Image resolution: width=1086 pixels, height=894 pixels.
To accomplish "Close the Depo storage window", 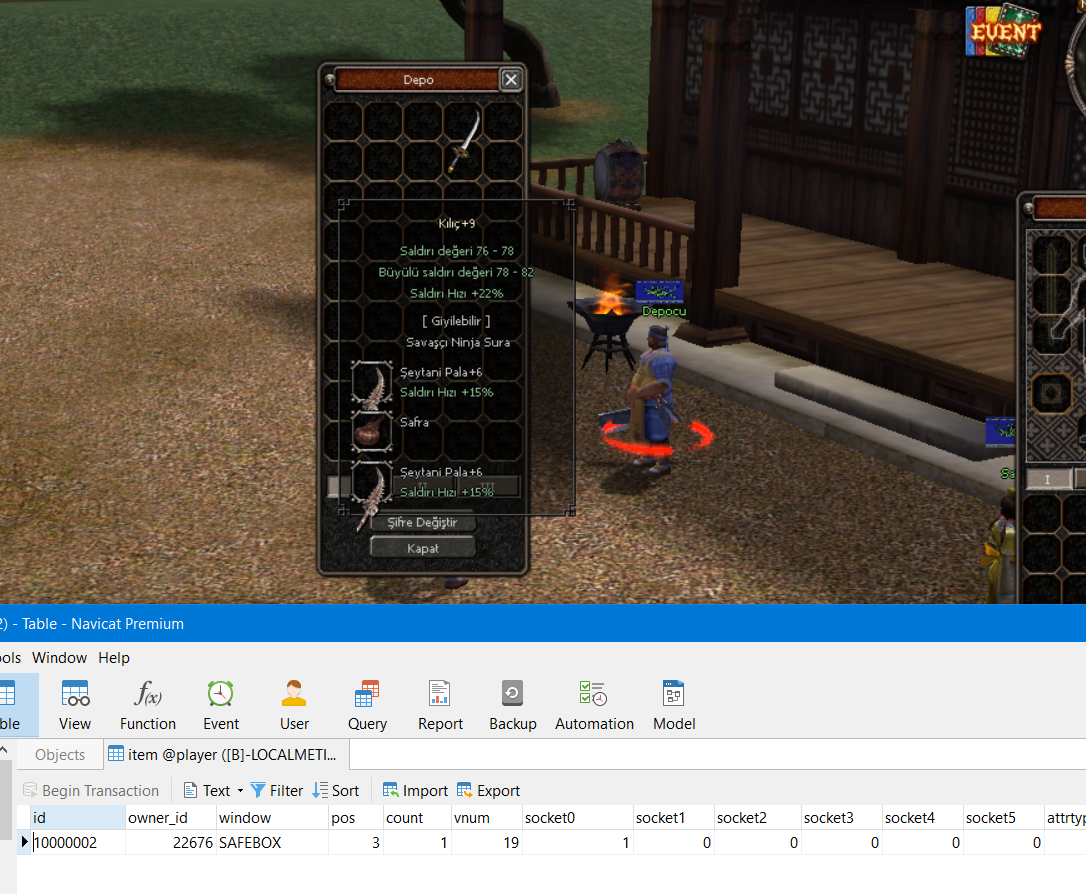I will point(511,80).
